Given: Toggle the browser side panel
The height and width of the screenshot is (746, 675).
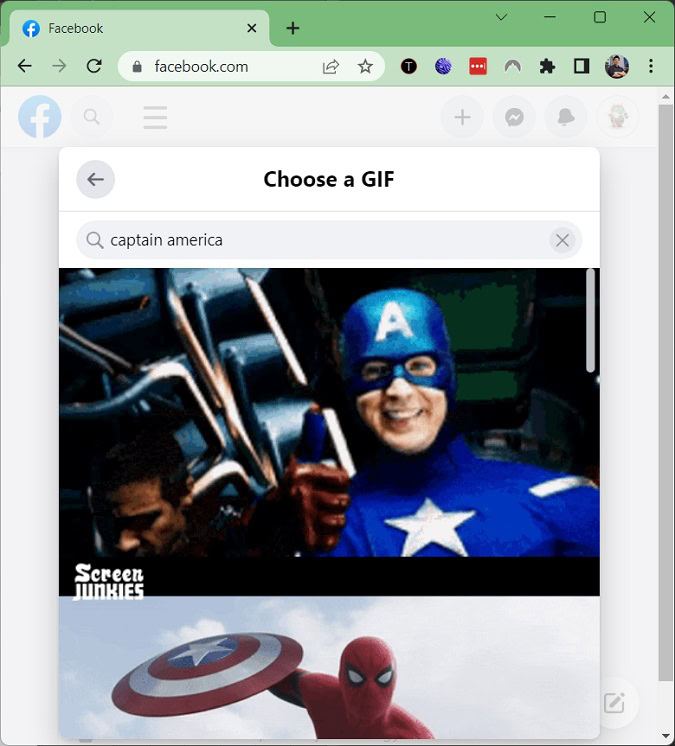Looking at the screenshot, I should [582, 66].
